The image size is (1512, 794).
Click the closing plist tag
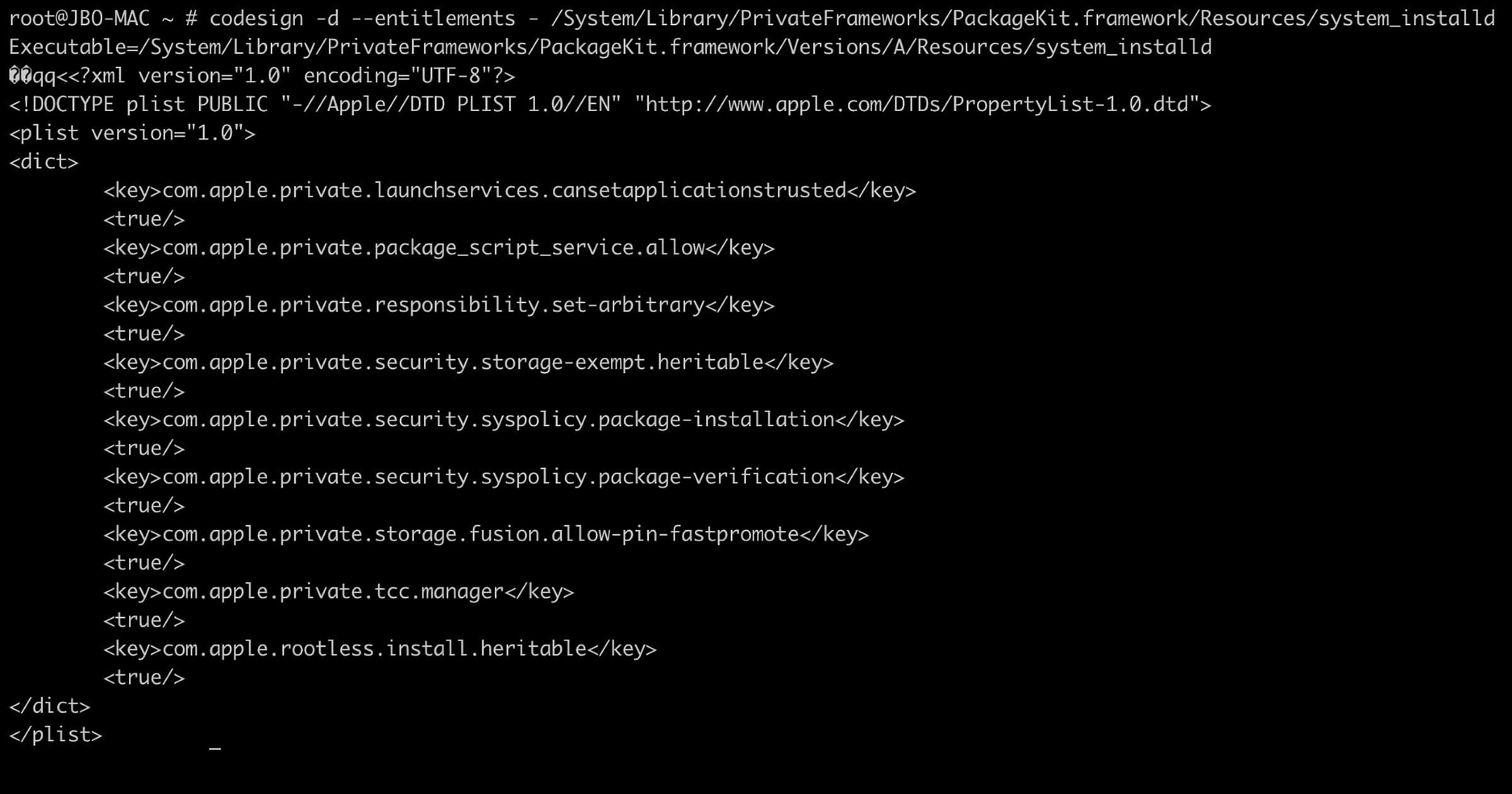pyautogui.click(x=55, y=735)
